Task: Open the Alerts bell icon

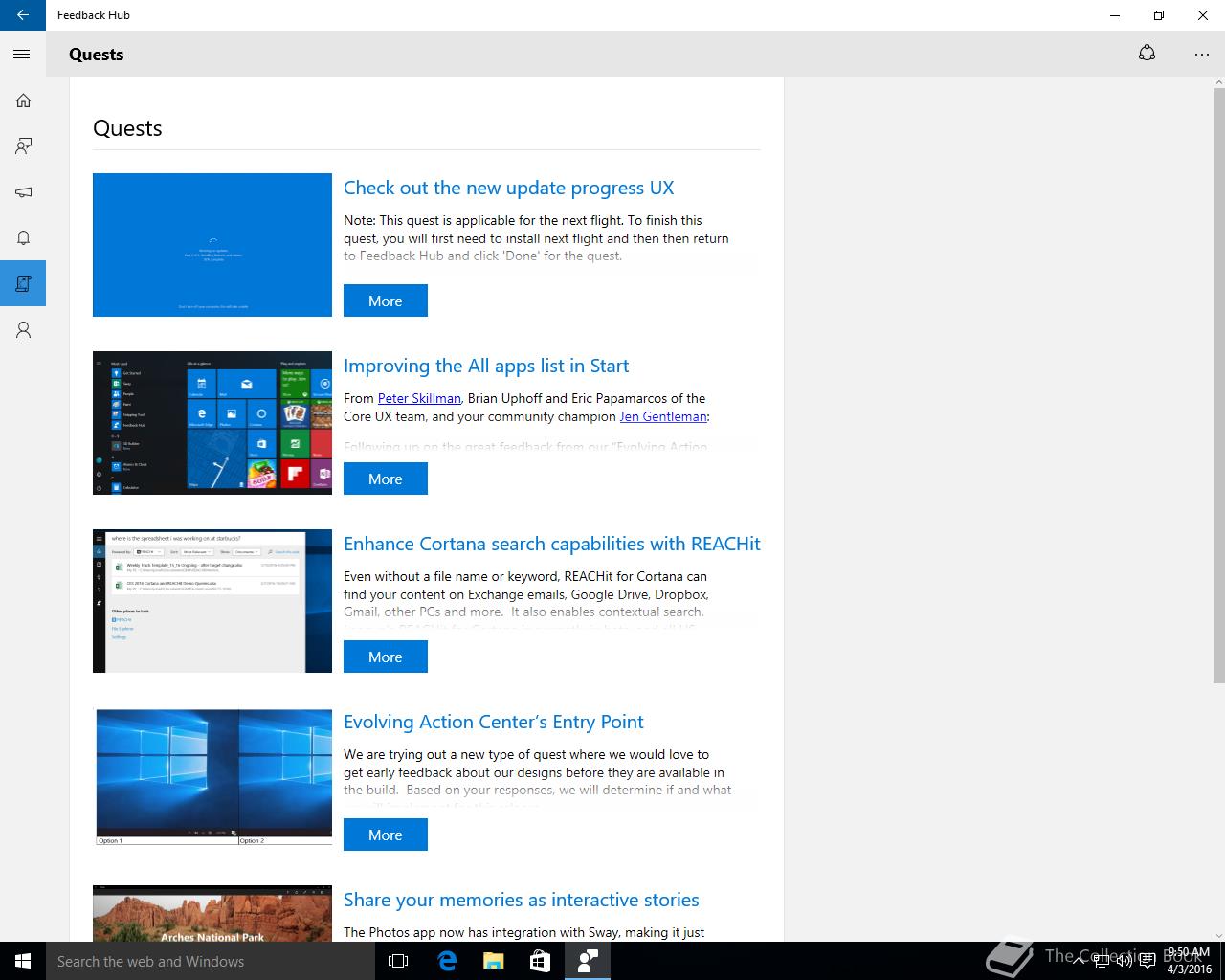Action: 23,238
